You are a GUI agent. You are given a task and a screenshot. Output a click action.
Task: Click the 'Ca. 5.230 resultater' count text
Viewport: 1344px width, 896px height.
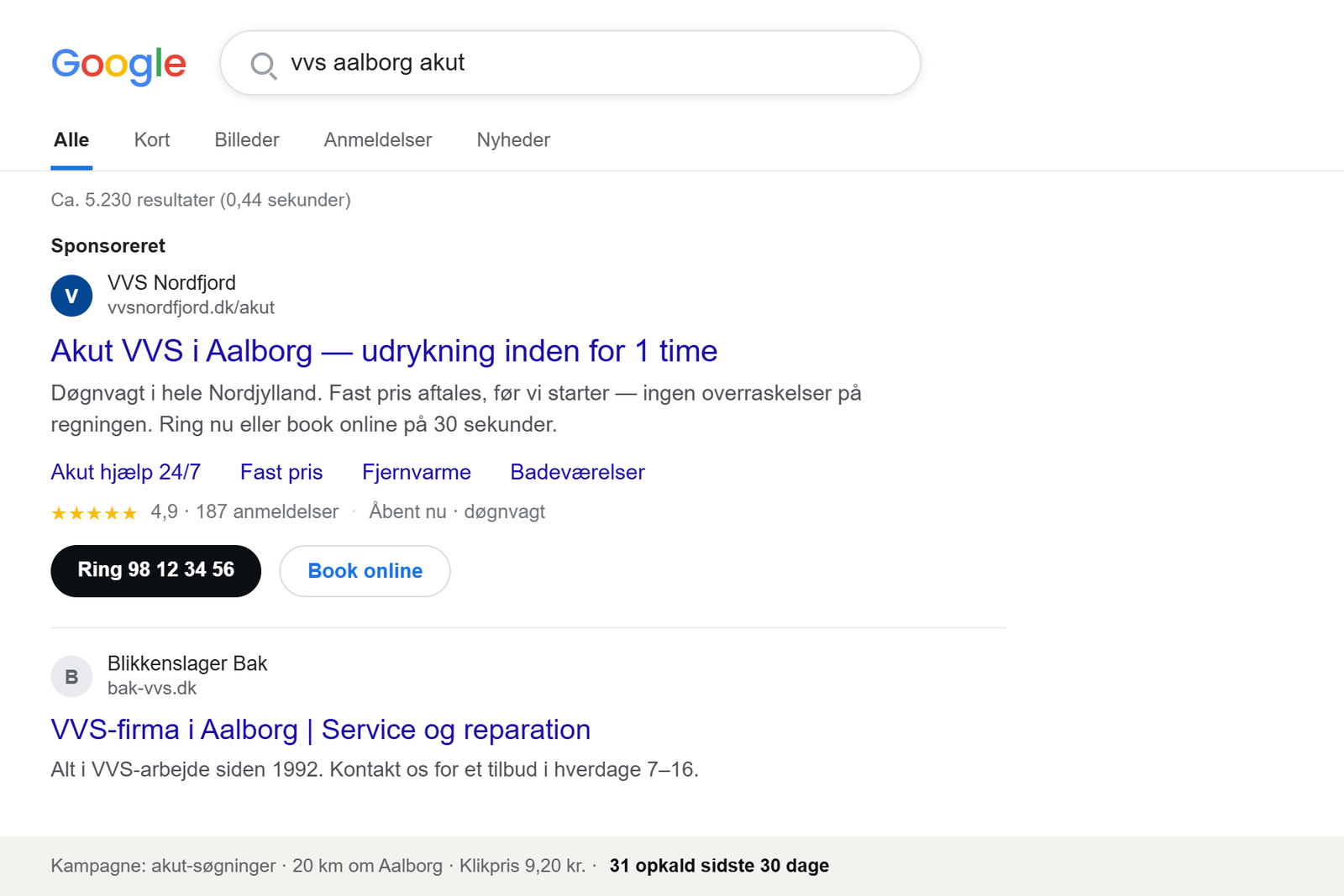click(x=201, y=200)
